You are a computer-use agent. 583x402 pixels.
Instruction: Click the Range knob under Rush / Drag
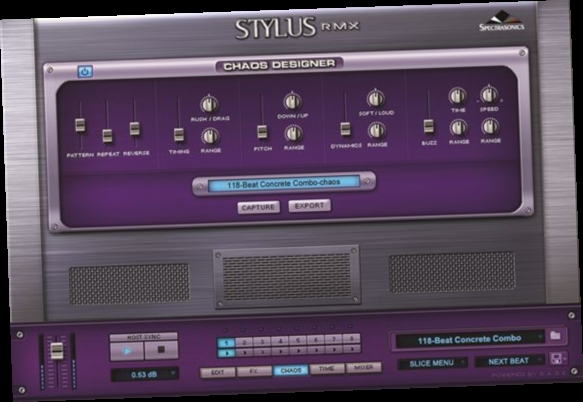[210, 136]
